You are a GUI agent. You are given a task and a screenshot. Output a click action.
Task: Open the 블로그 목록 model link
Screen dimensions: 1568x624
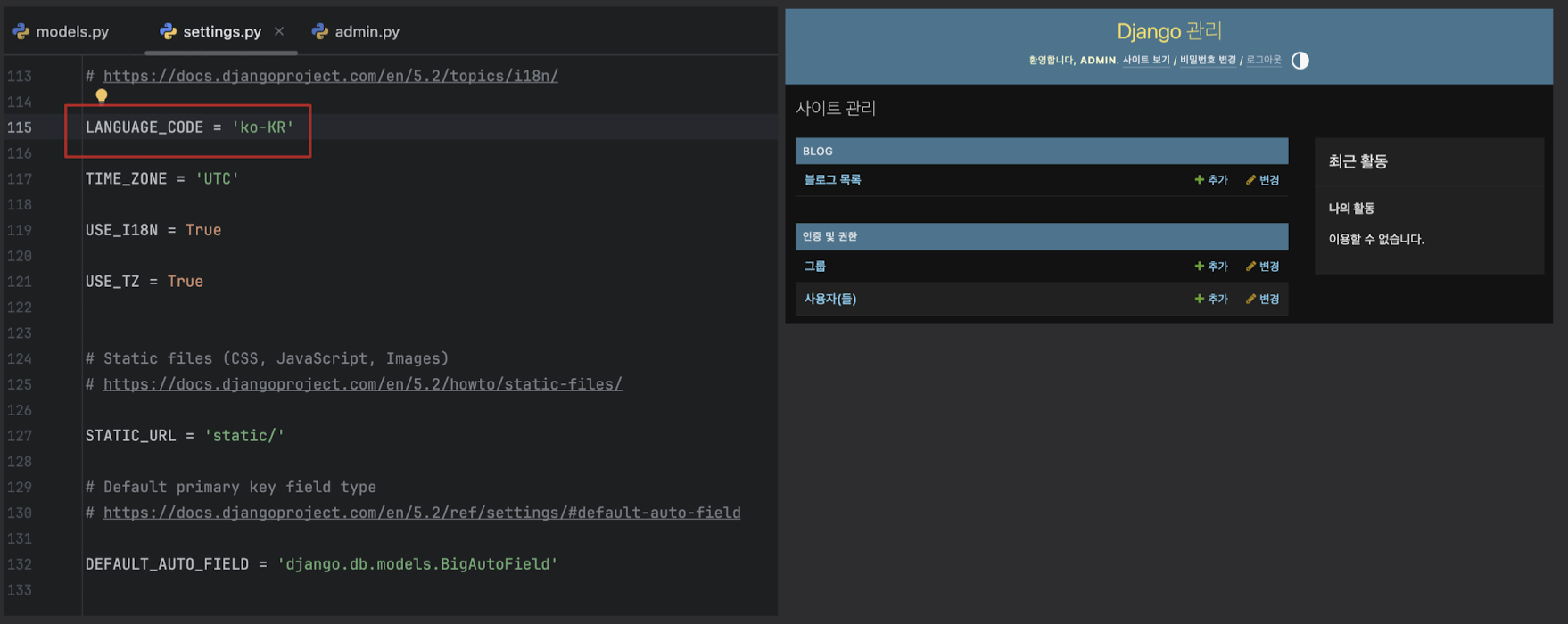(832, 180)
